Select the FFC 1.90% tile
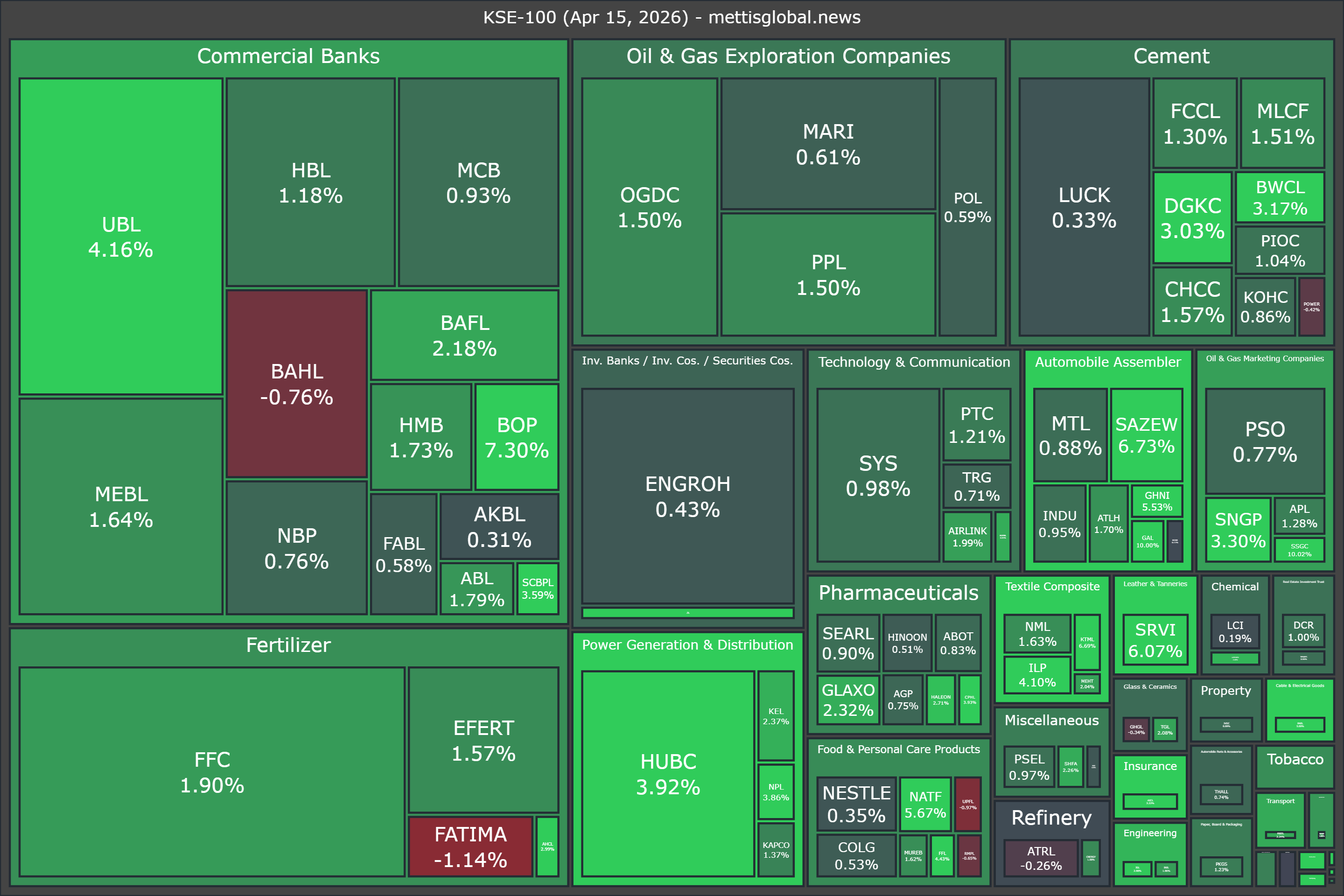The image size is (1344, 896). click(x=212, y=772)
